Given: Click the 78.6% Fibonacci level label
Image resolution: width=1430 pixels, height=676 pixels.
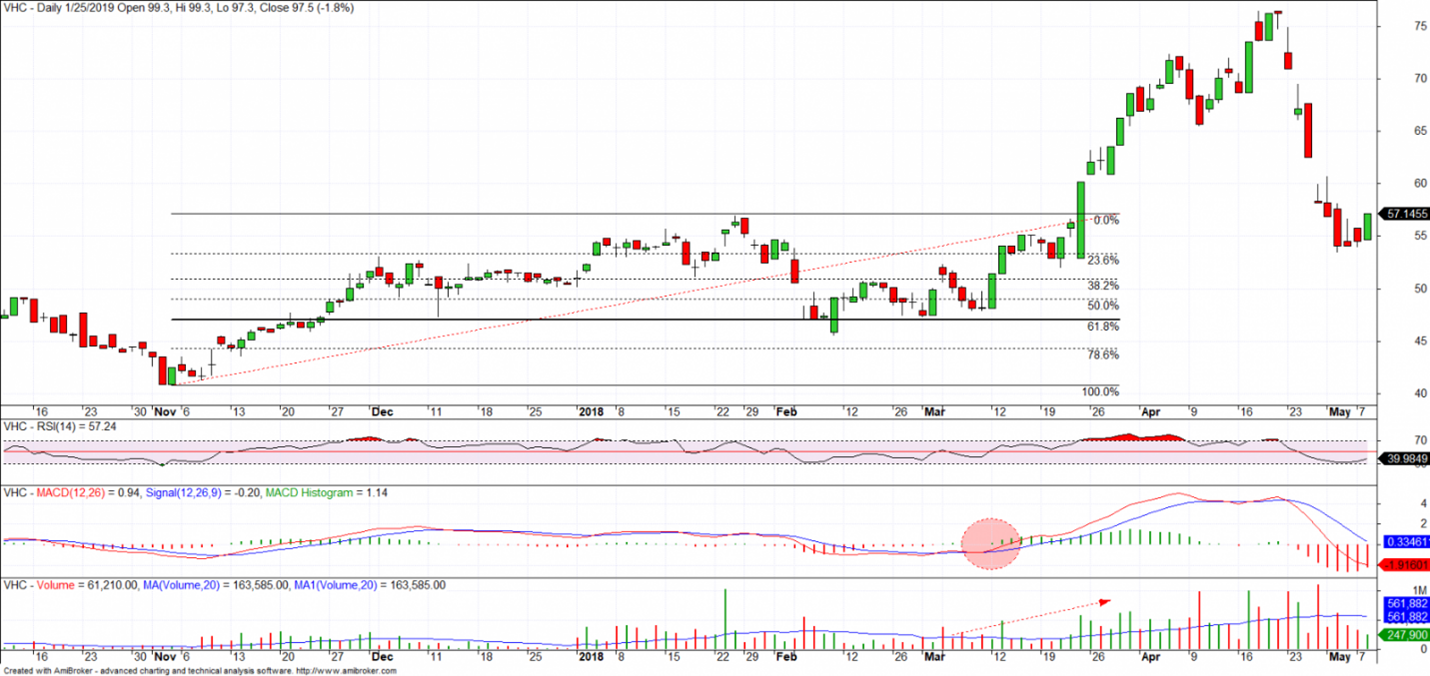Looking at the screenshot, I should [1103, 355].
